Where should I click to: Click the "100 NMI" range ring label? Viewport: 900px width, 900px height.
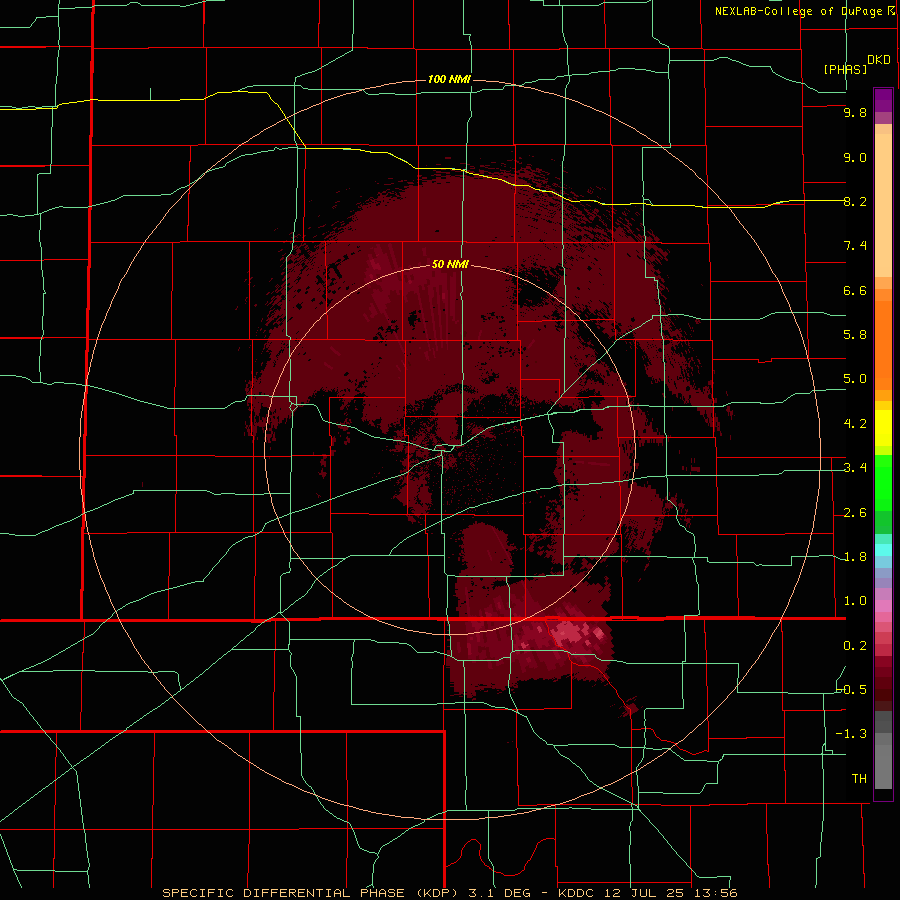[x=449, y=79]
